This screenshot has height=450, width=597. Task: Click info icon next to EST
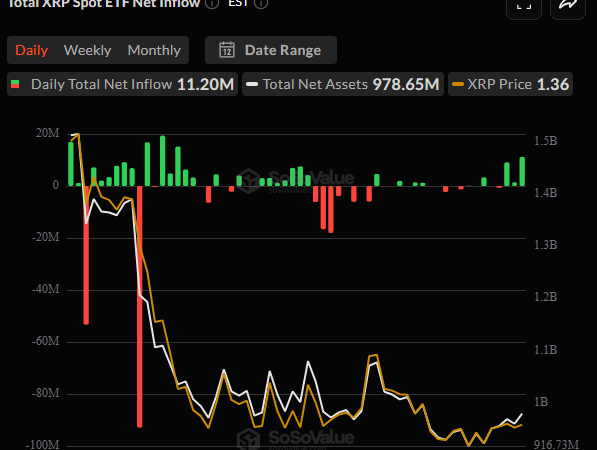tap(261, 4)
